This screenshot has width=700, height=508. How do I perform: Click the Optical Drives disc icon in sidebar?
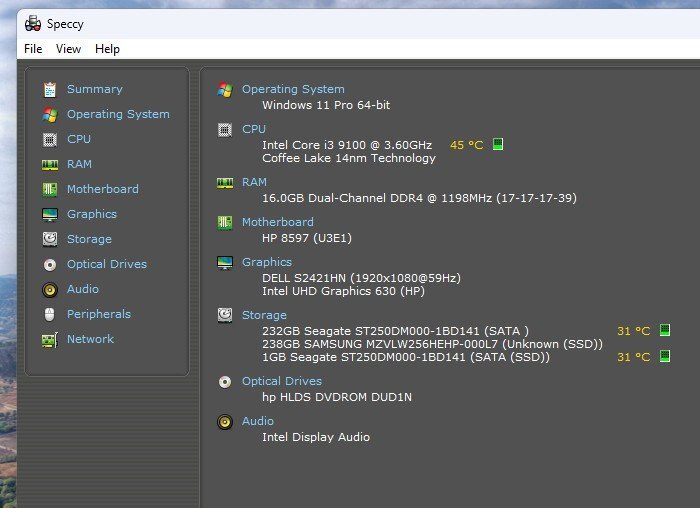50,265
